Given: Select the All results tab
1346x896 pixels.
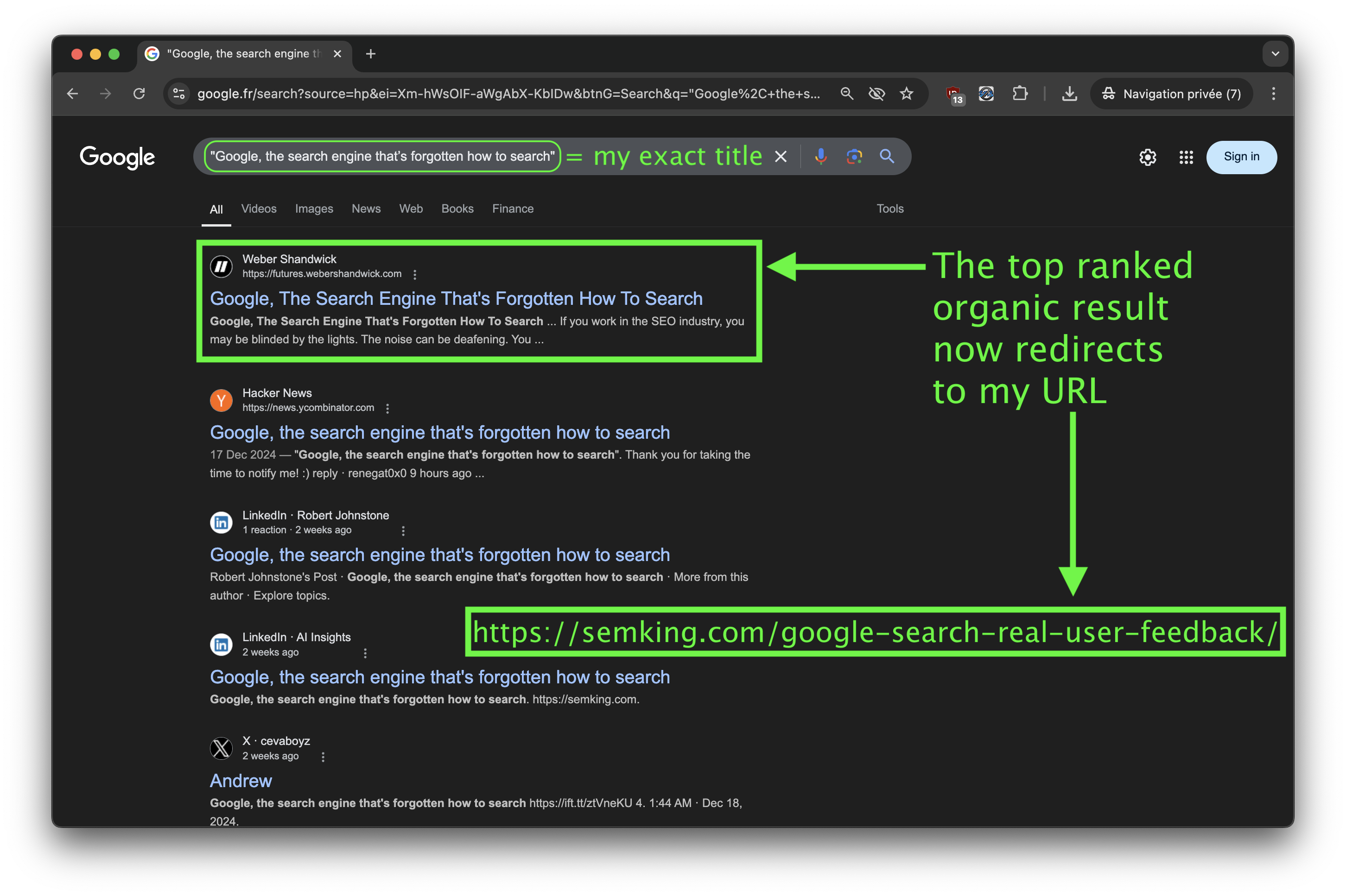Looking at the screenshot, I should tap(216, 210).
